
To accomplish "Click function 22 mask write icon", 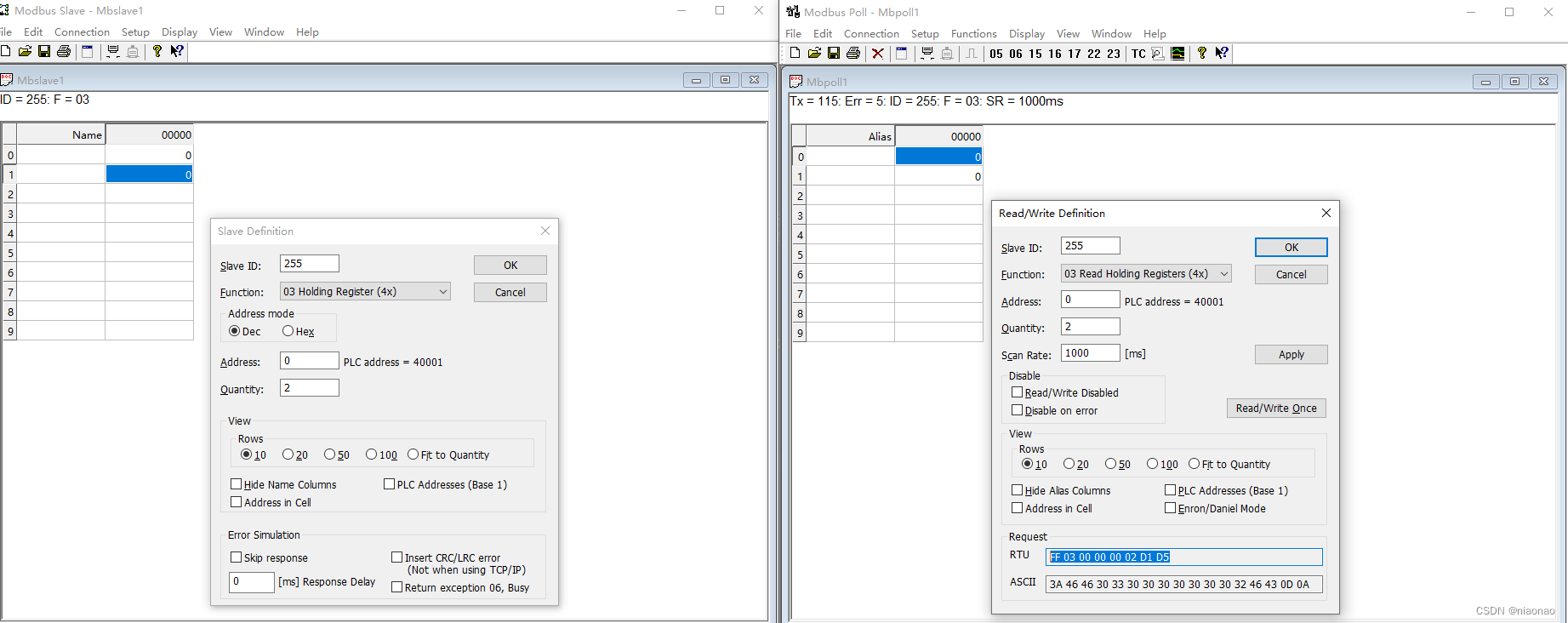I will [x=1094, y=54].
